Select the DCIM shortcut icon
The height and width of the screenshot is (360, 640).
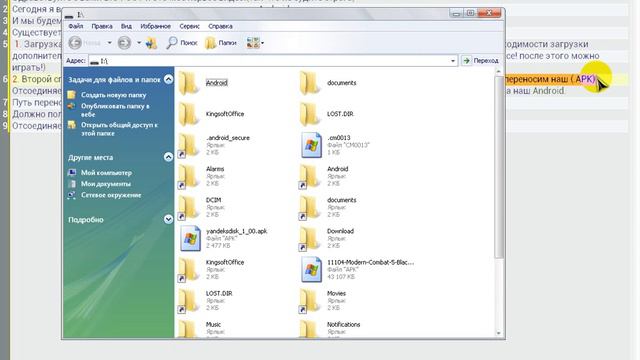189,207
